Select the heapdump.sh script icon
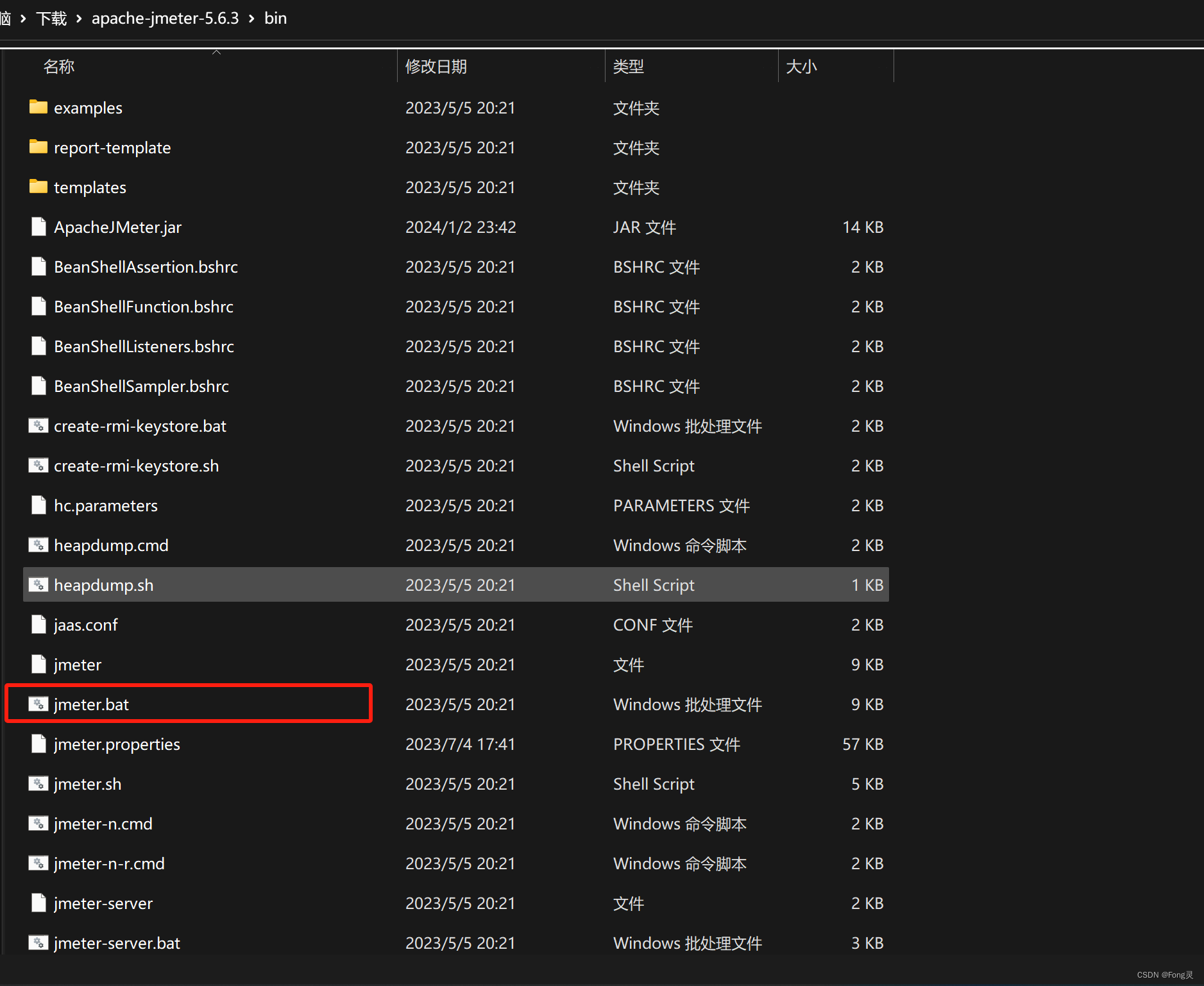 coord(38,584)
